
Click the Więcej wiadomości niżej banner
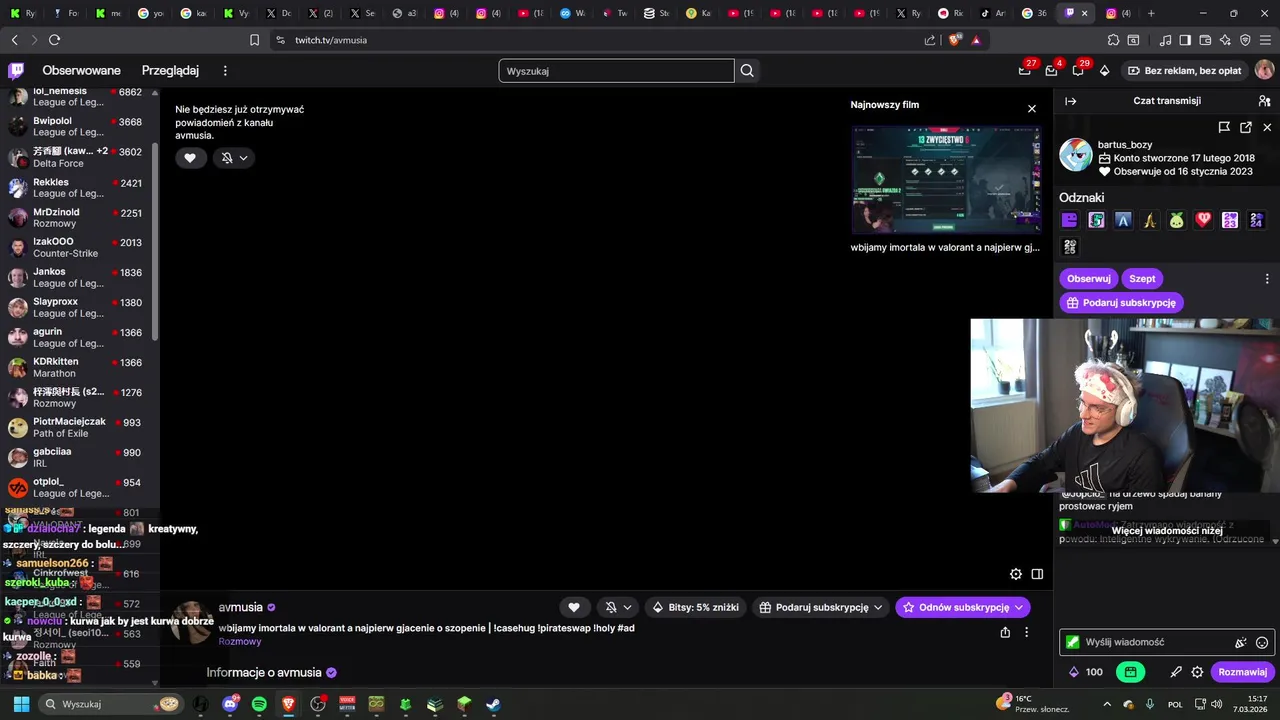point(1166,531)
